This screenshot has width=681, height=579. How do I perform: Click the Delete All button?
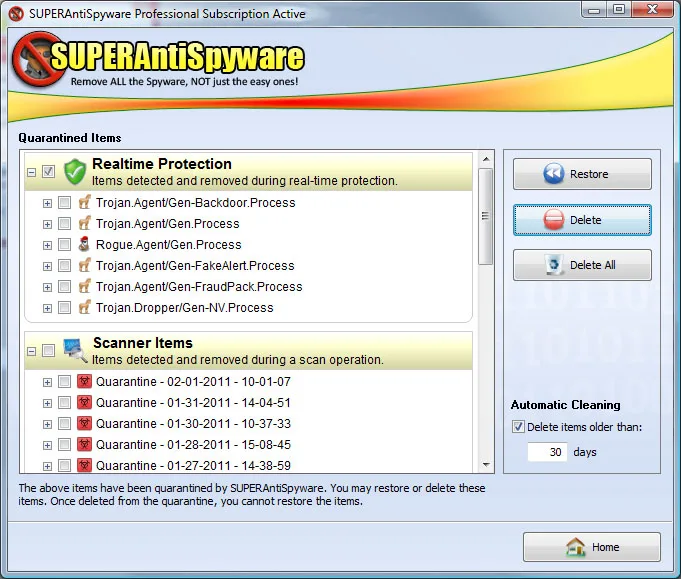[x=582, y=265]
